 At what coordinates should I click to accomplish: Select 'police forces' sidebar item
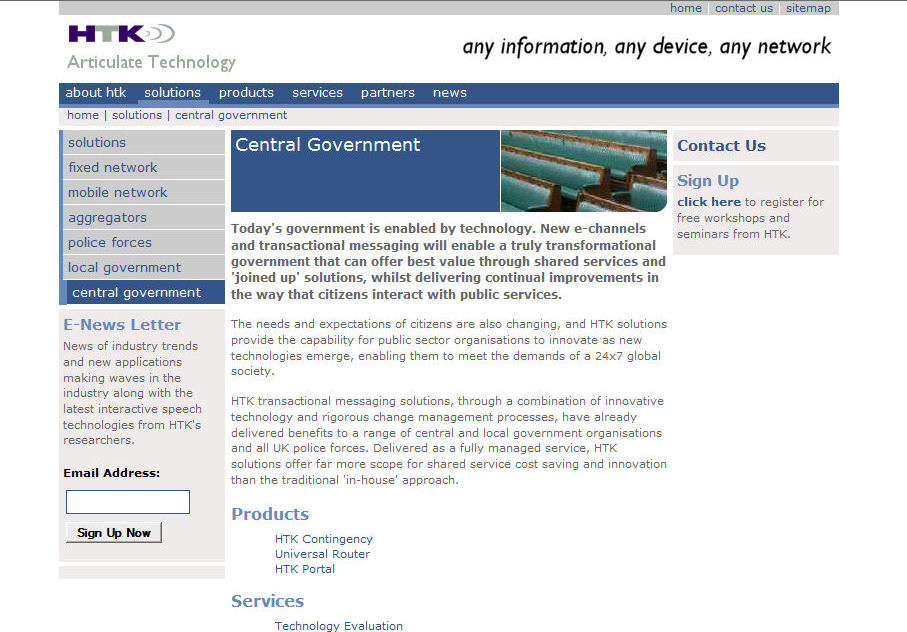110,243
